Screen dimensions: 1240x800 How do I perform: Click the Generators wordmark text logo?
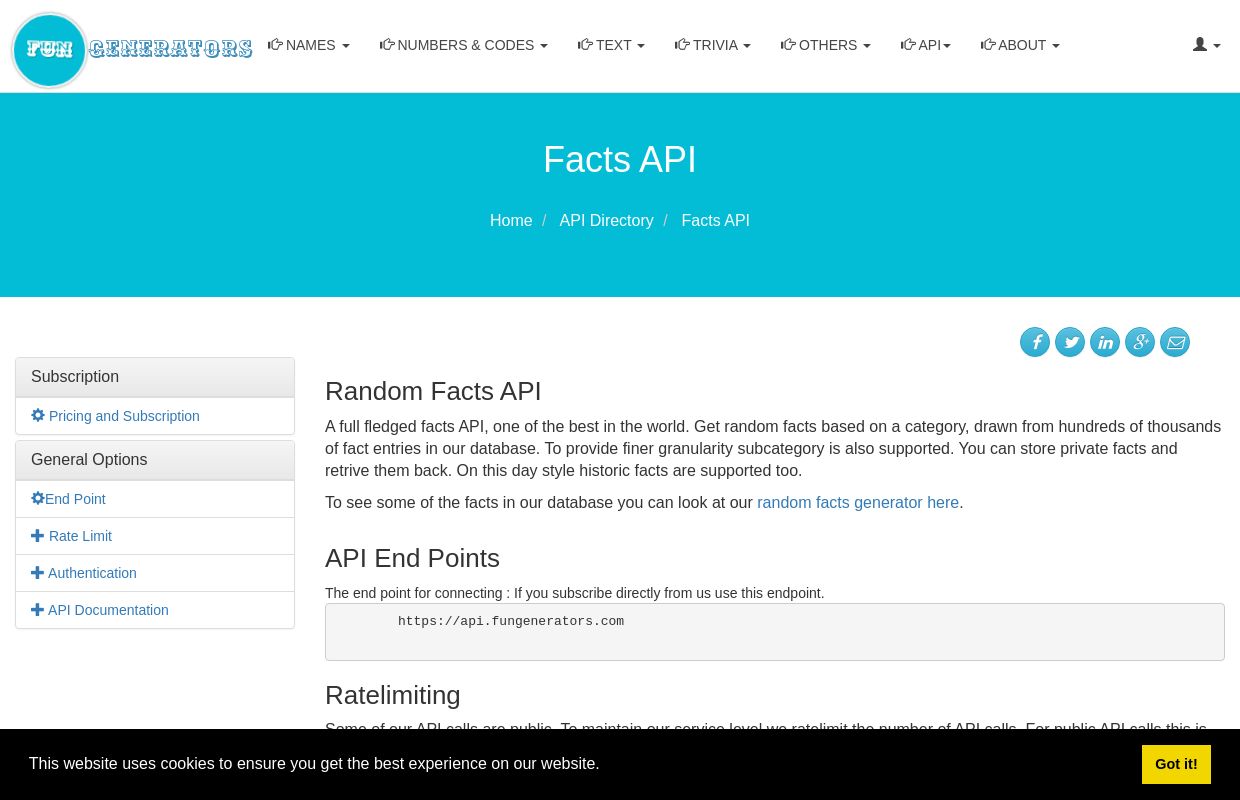tap(170, 48)
